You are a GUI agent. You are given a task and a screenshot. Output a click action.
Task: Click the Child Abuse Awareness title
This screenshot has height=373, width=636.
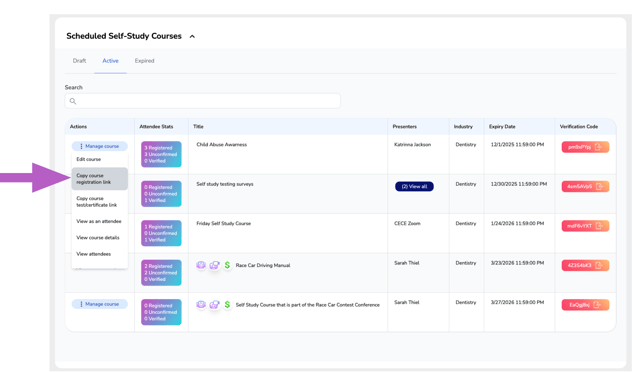pyautogui.click(x=221, y=145)
